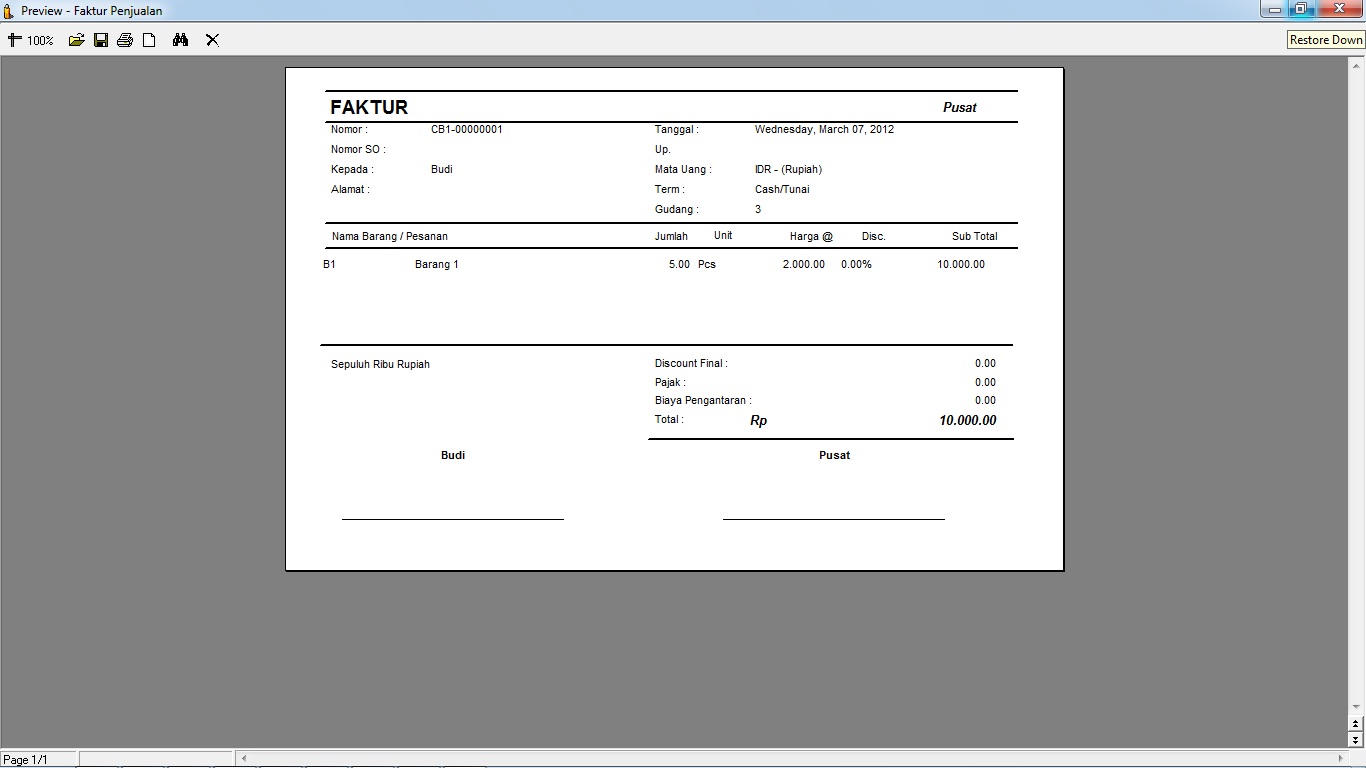
Task: Click the FAKTUR heading on the invoice
Action: [369, 108]
